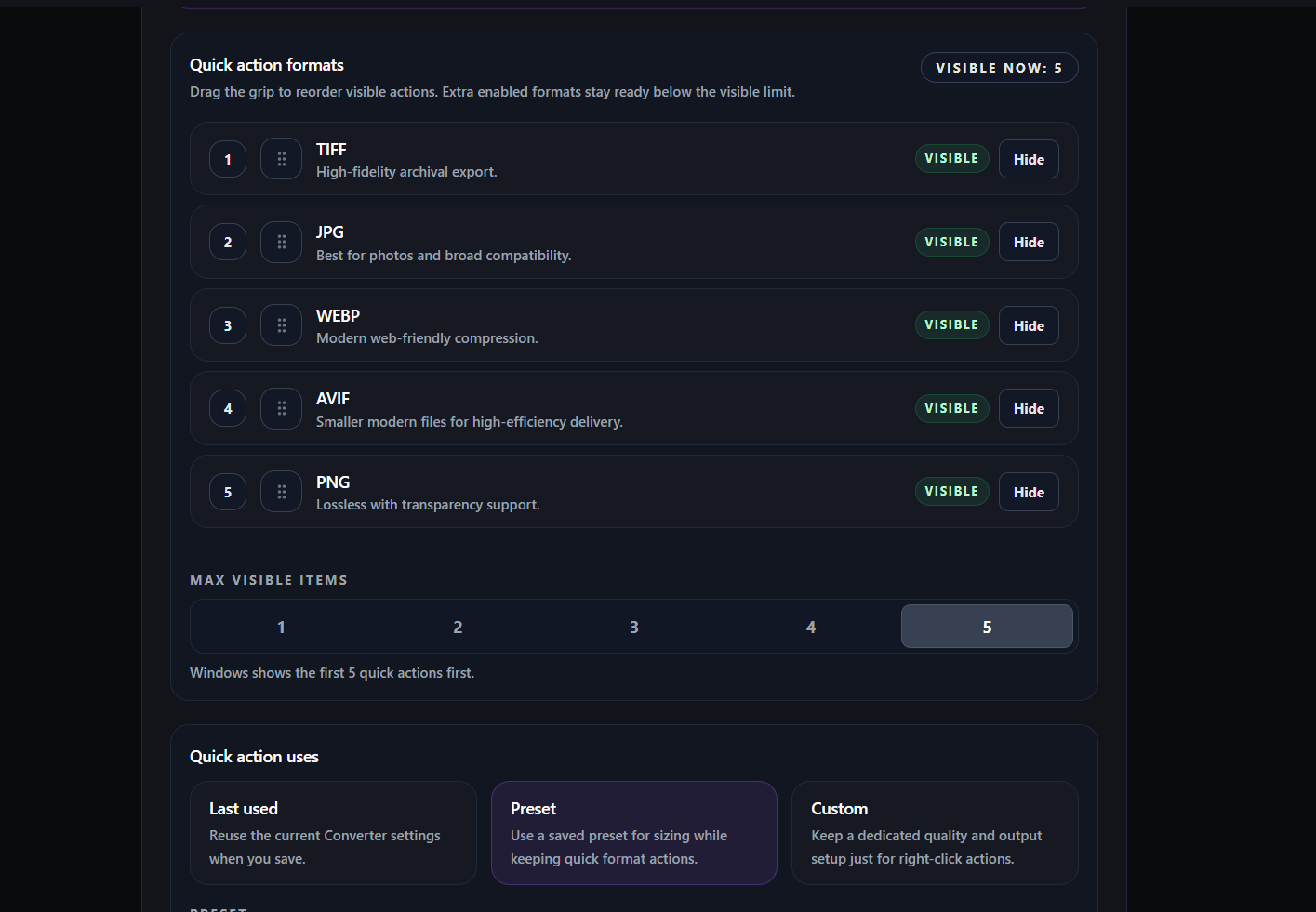Click the TIFF format name
This screenshot has height=912, width=1316.
(331, 150)
